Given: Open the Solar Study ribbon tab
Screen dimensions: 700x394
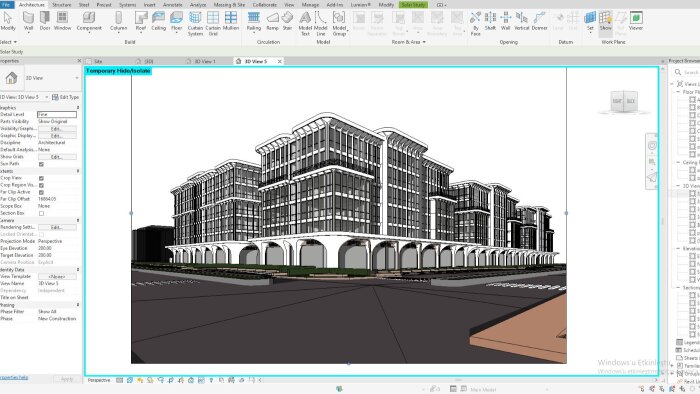Looking at the screenshot, I should [413, 4].
